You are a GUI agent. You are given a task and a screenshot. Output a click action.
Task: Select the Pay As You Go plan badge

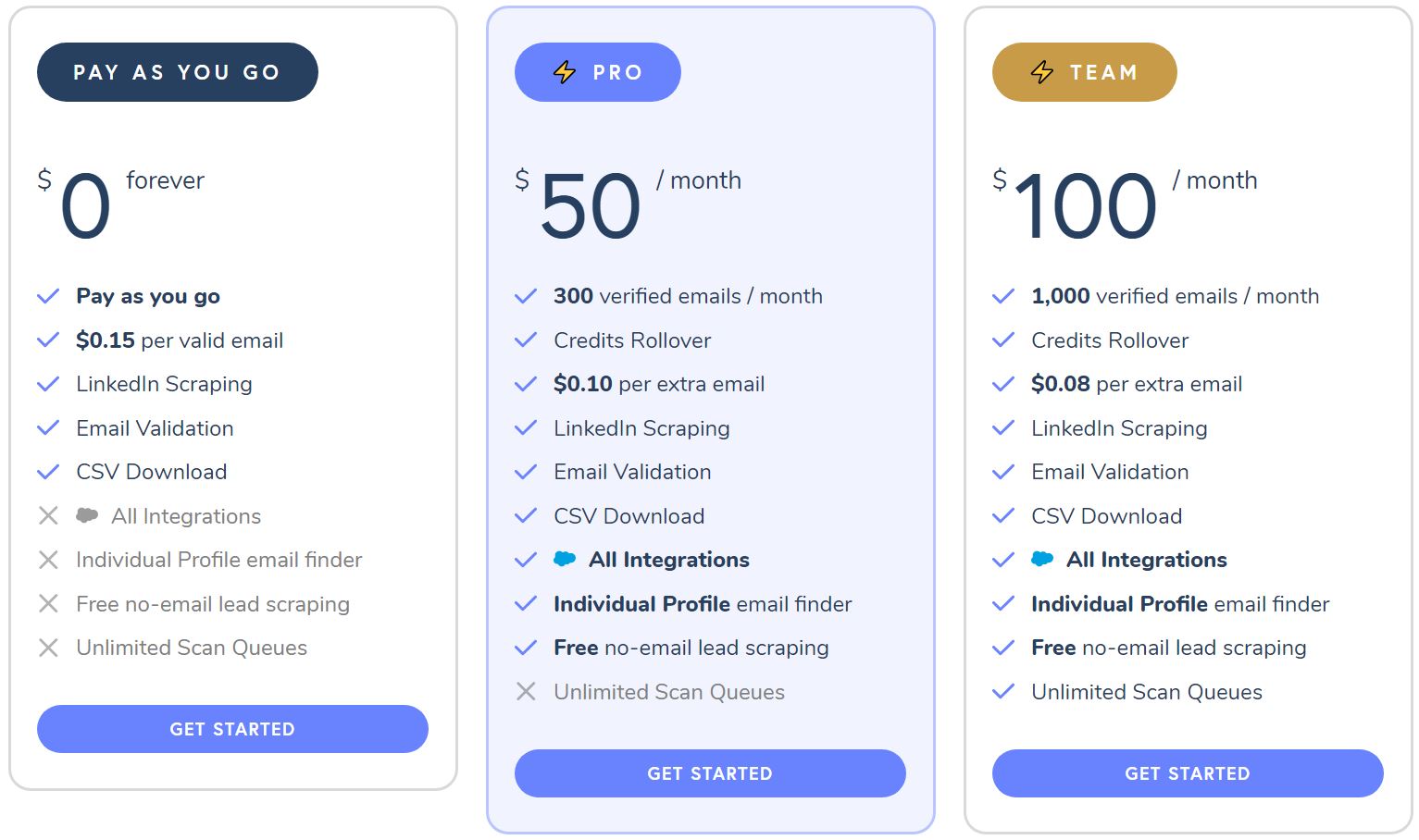click(x=177, y=72)
